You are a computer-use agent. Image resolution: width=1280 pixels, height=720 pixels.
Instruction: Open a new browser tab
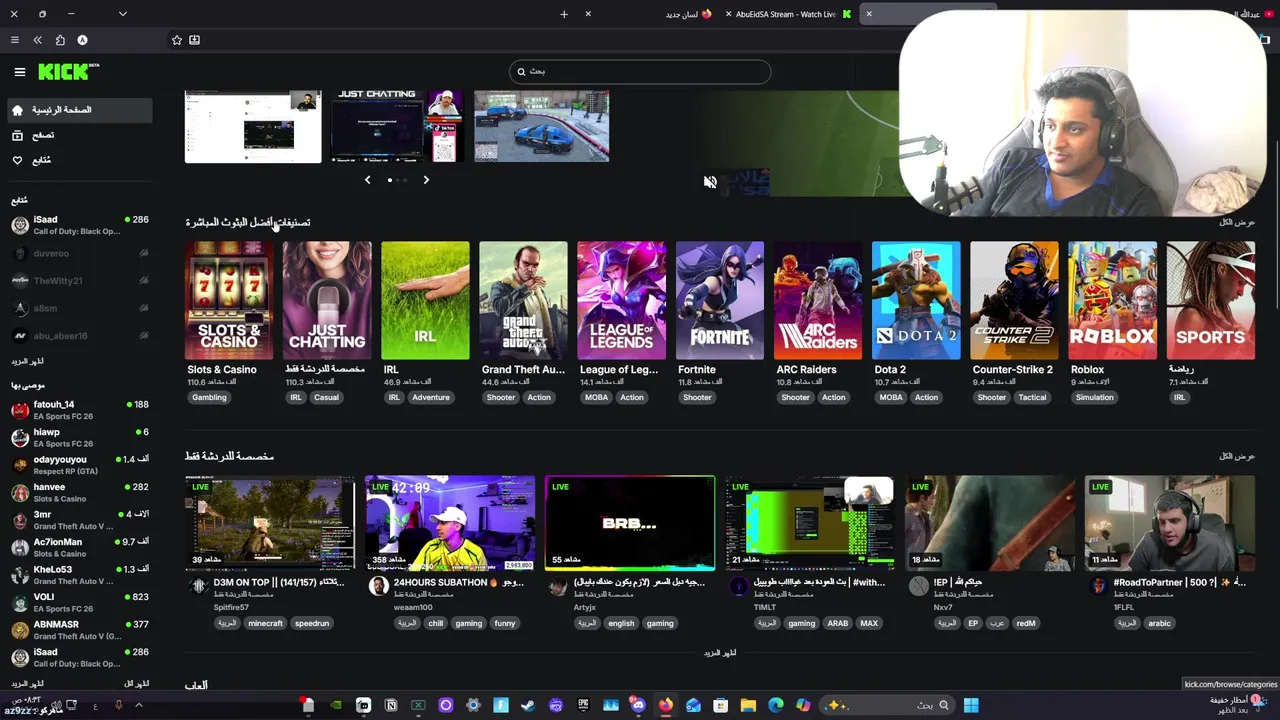(x=564, y=14)
